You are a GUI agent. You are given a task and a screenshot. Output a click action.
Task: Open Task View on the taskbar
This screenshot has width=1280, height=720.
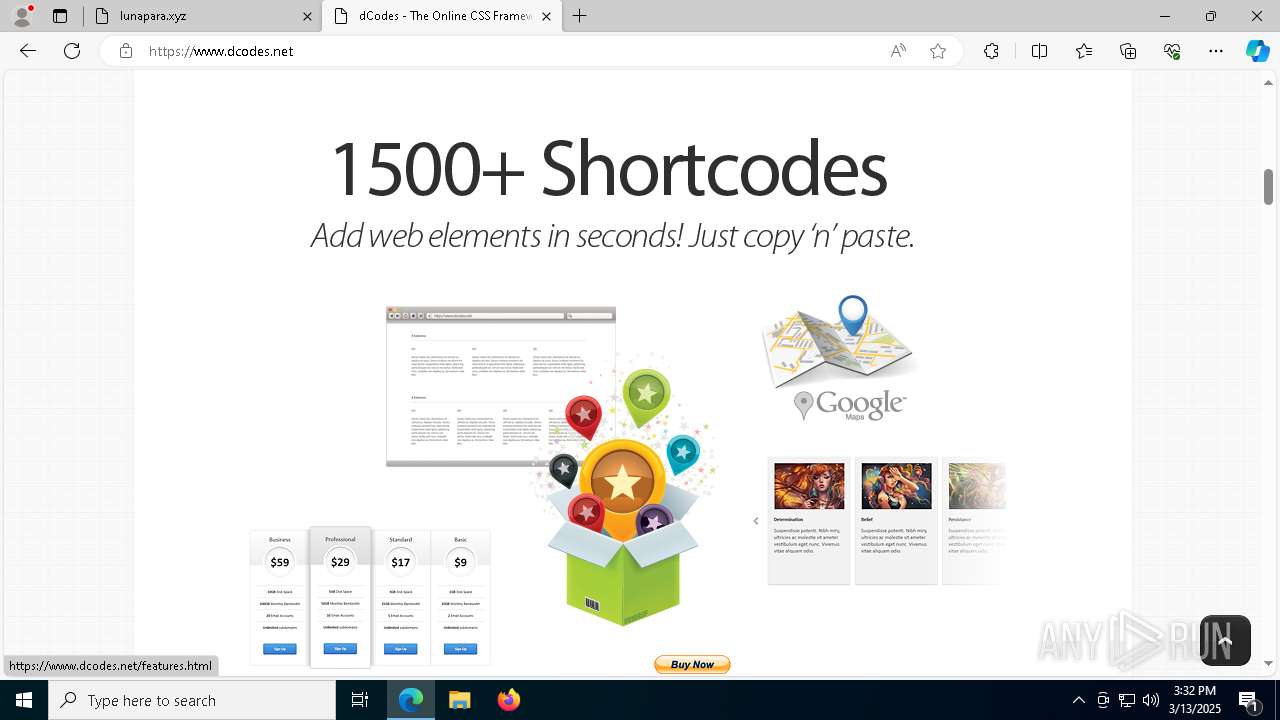point(360,700)
